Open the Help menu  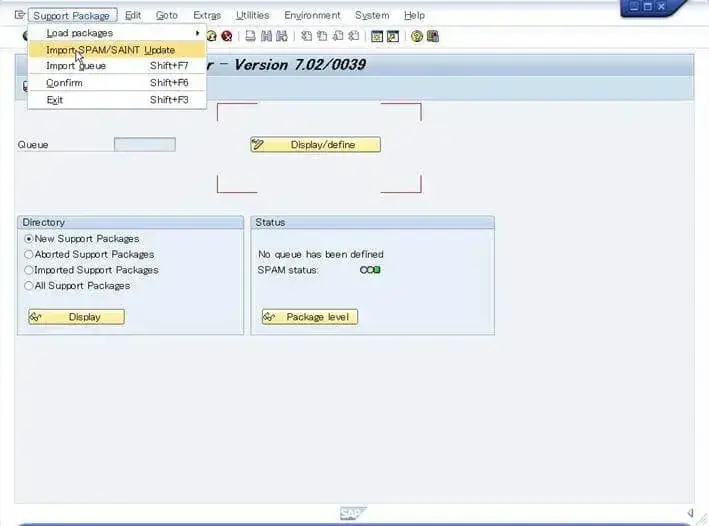414,15
